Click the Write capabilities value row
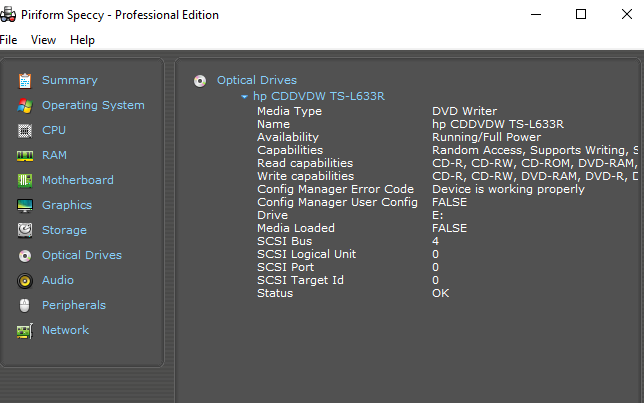Screen dimensions: 644x403 537,176
